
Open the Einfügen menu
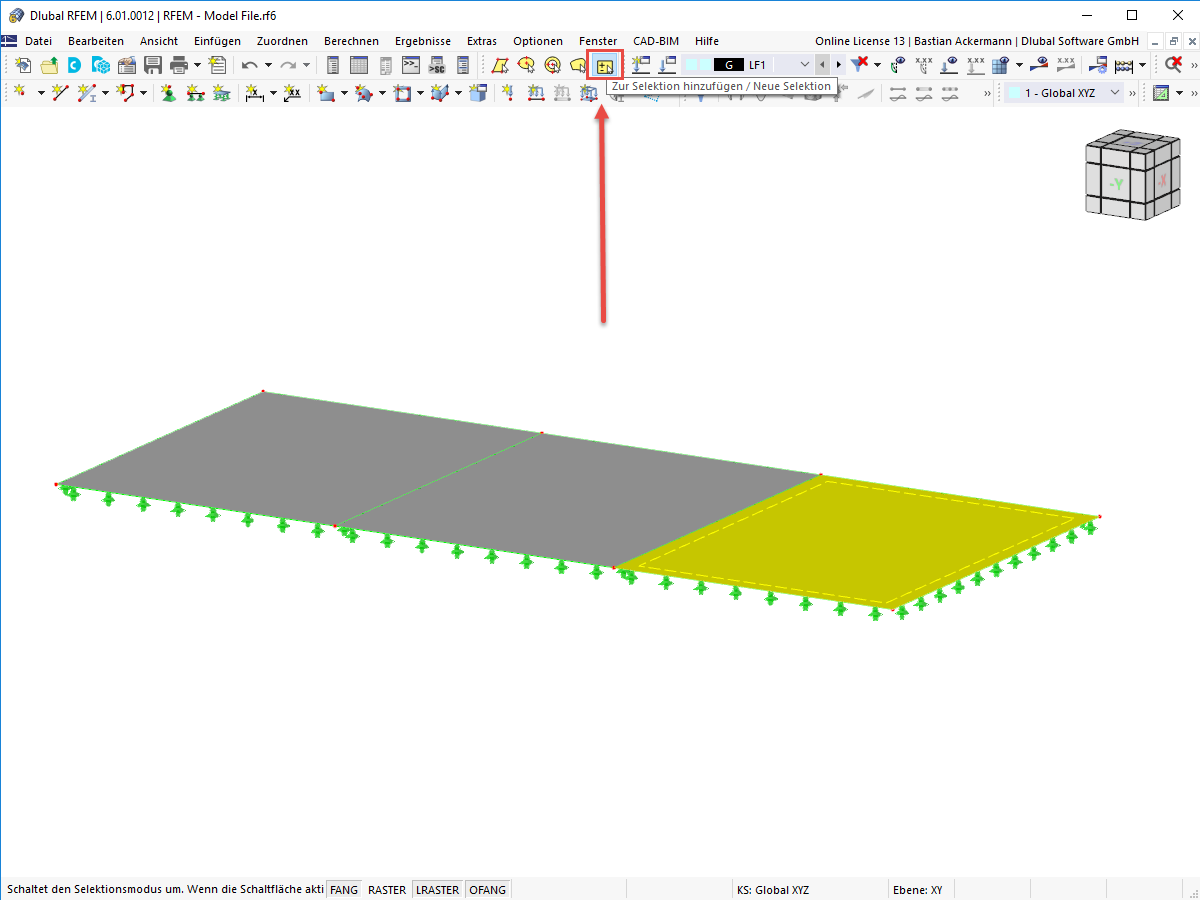[217, 41]
